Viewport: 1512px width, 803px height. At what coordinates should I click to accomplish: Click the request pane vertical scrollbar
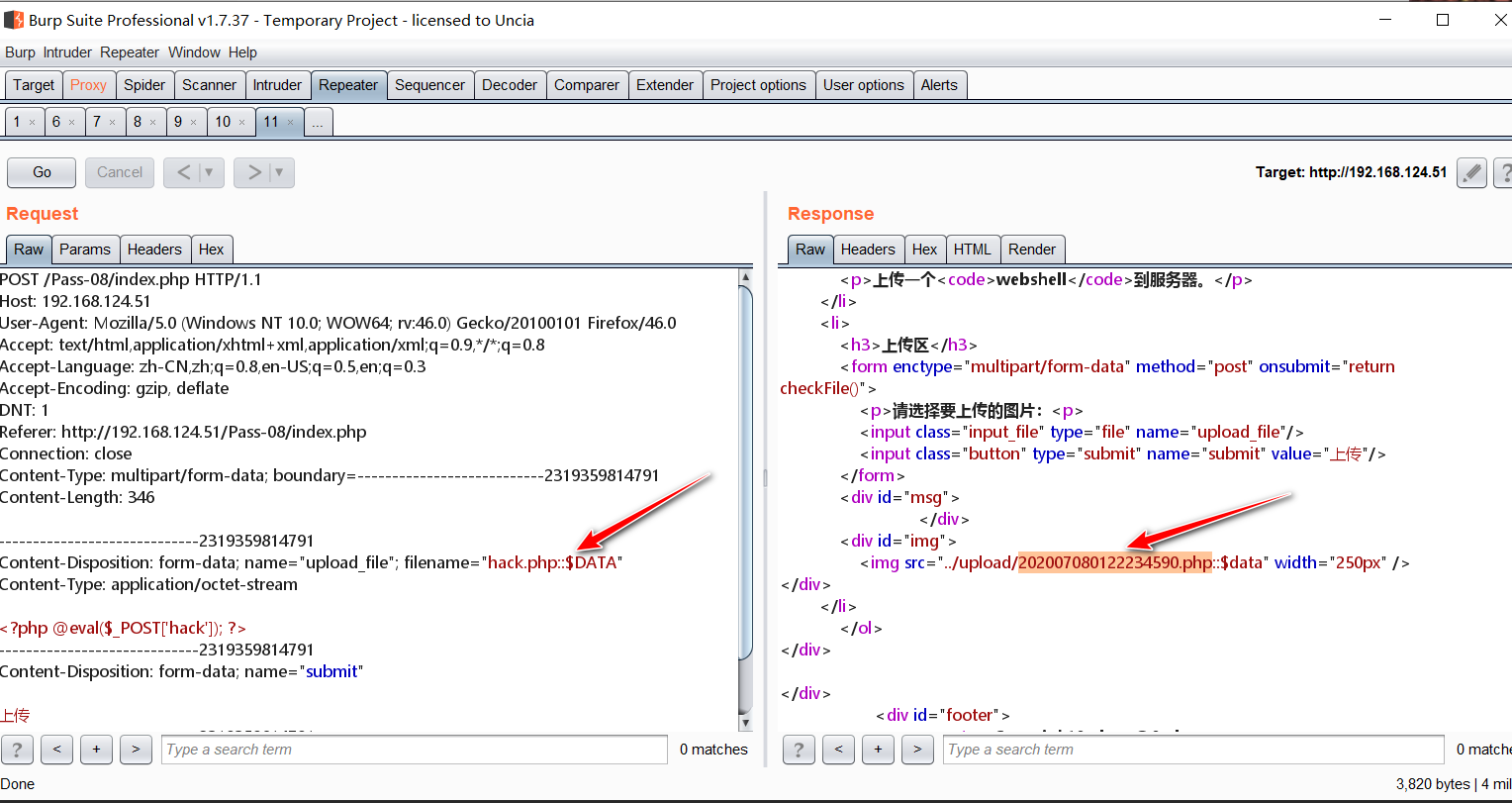click(745, 472)
